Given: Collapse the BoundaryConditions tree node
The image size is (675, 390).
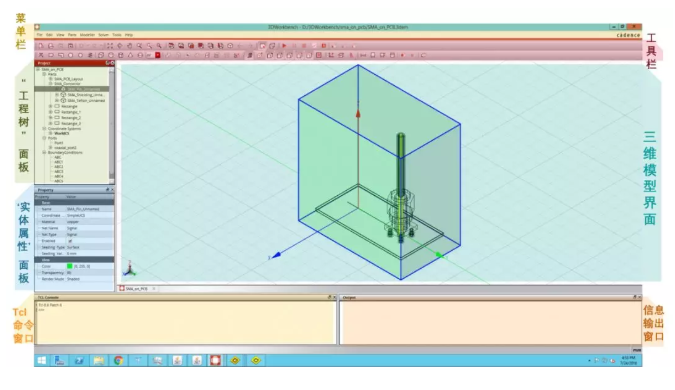Looking at the screenshot, I should 44,152.
